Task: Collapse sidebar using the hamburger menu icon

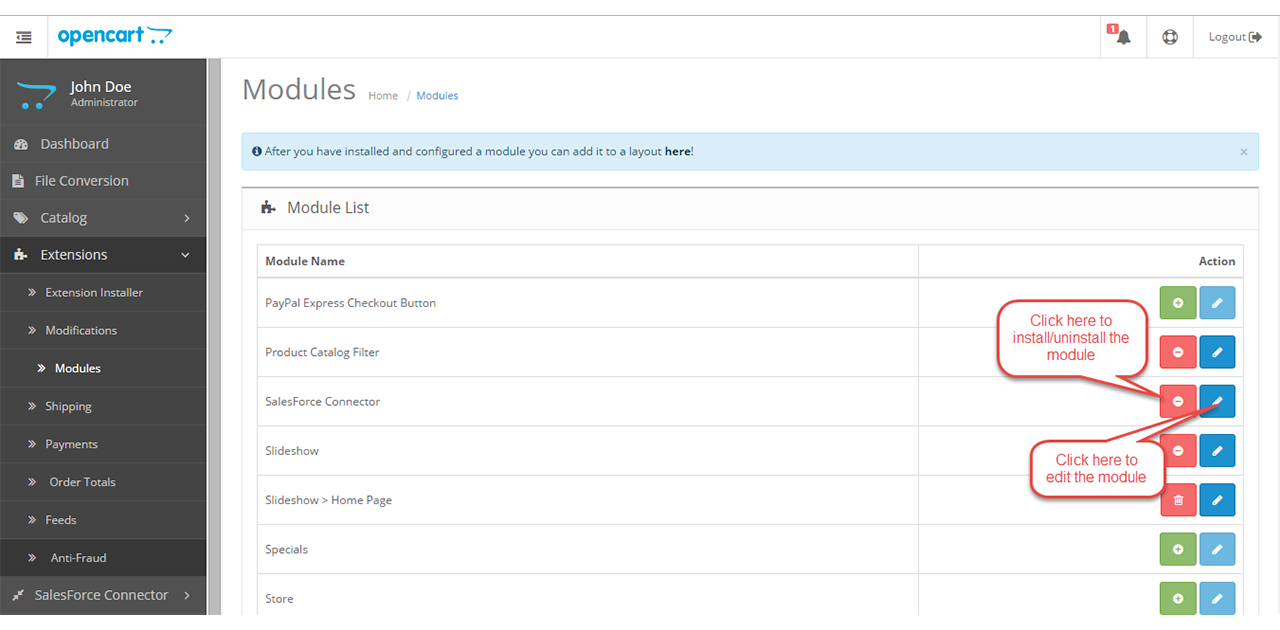Action: coord(24,37)
